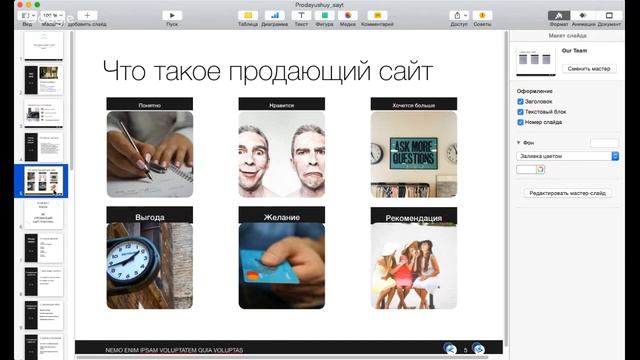Viewport: 640px width, 360px height.
Task: Toggle the Заголовок checkbox
Action: coord(520,101)
